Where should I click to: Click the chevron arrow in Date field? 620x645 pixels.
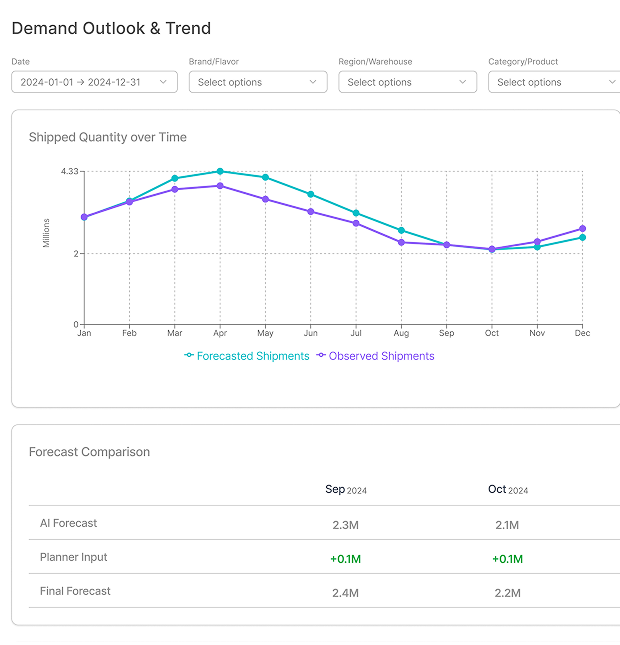tap(163, 82)
